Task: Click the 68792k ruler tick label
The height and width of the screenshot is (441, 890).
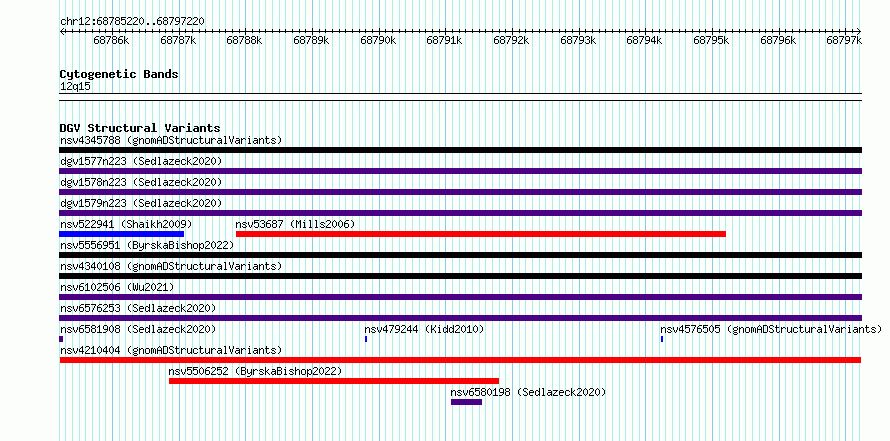Action: (511, 40)
